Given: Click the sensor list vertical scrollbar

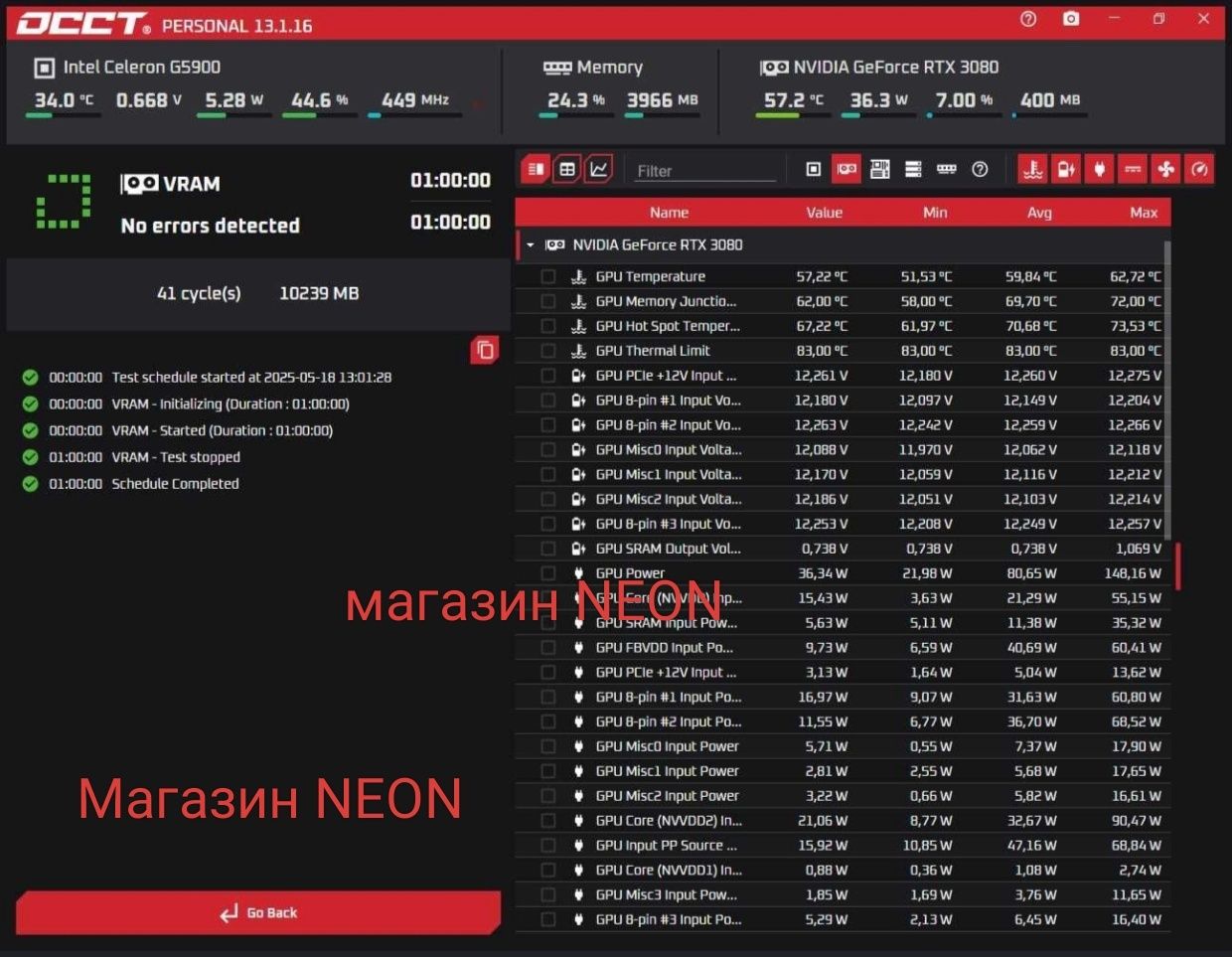Looking at the screenshot, I should [1167, 390].
